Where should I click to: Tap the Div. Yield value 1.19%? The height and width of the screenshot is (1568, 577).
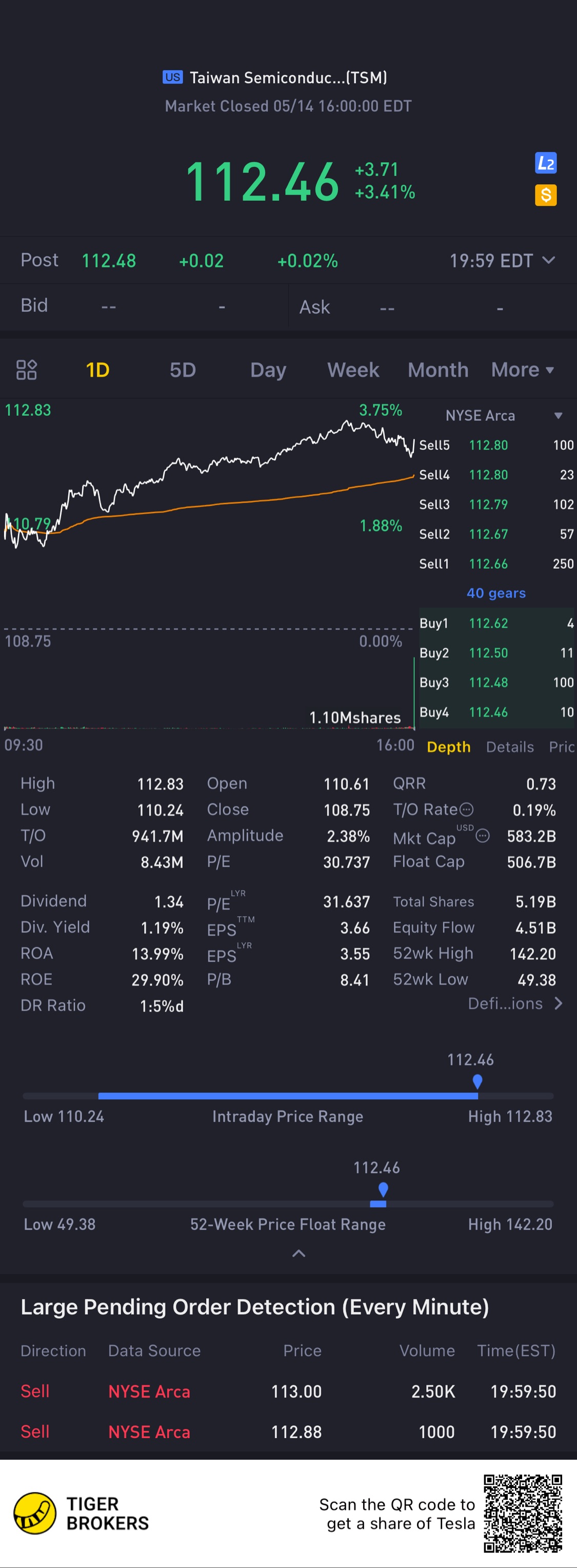pos(162,927)
